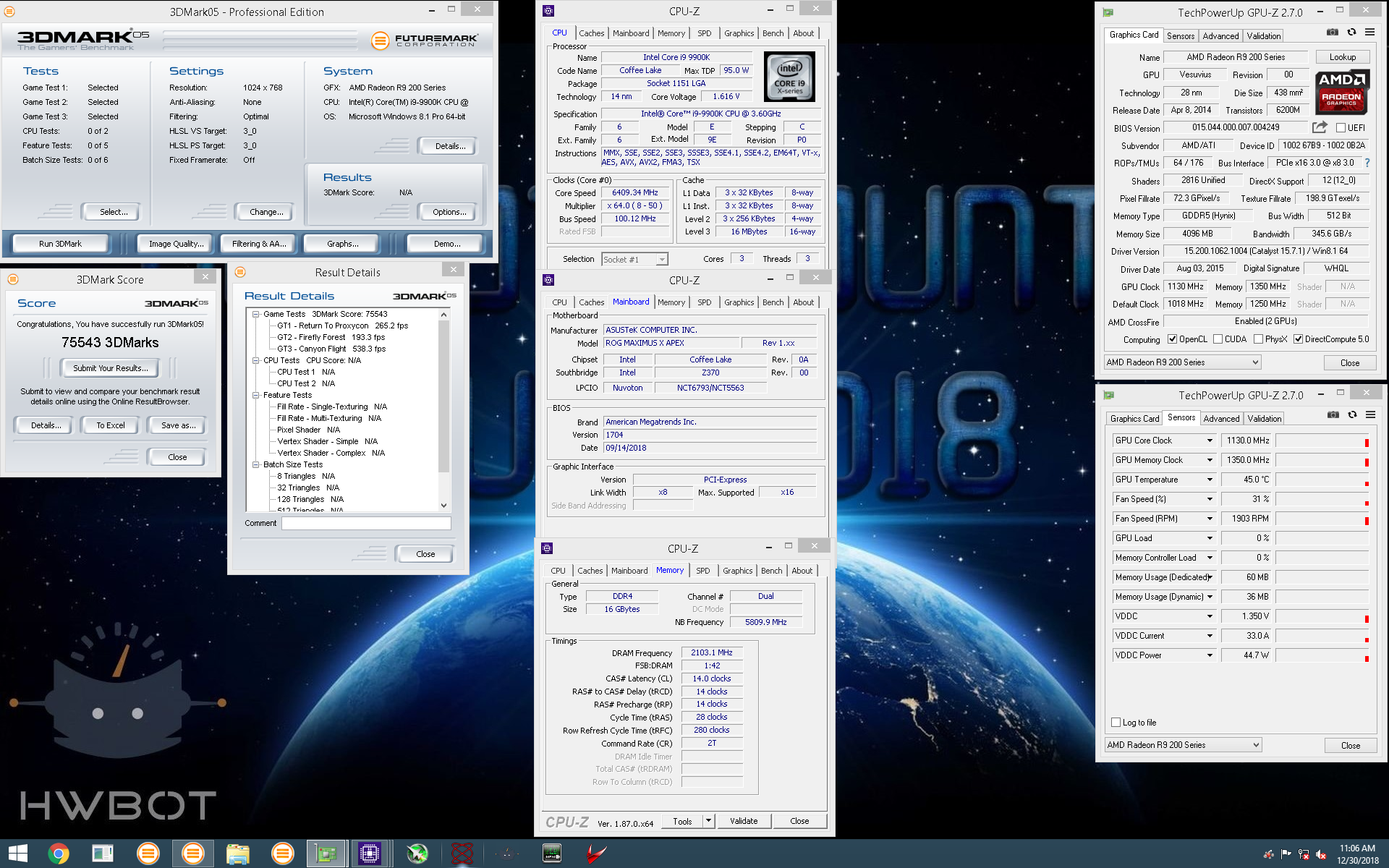Toggle the OpenCL checkbox
Viewport: 1389px width, 868px height.
1171,339
